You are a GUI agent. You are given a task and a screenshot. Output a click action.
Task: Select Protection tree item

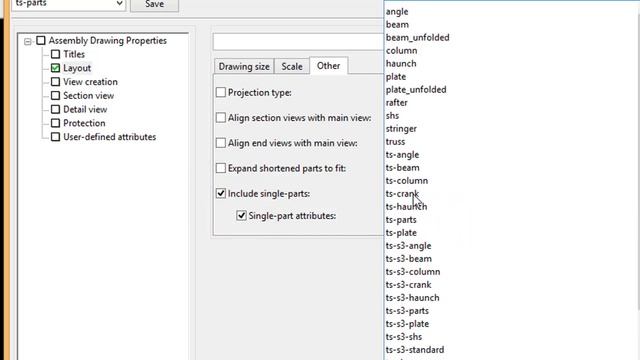84,123
